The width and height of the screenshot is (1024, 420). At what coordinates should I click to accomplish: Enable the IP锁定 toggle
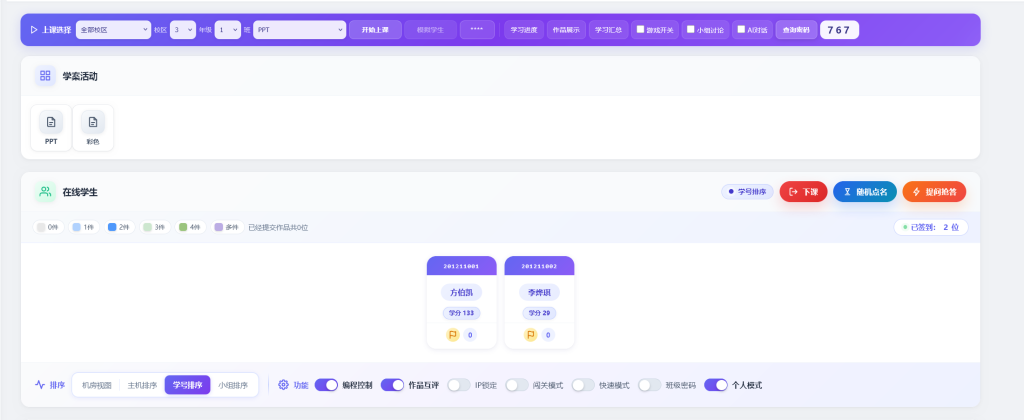pyautogui.click(x=459, y=385)
